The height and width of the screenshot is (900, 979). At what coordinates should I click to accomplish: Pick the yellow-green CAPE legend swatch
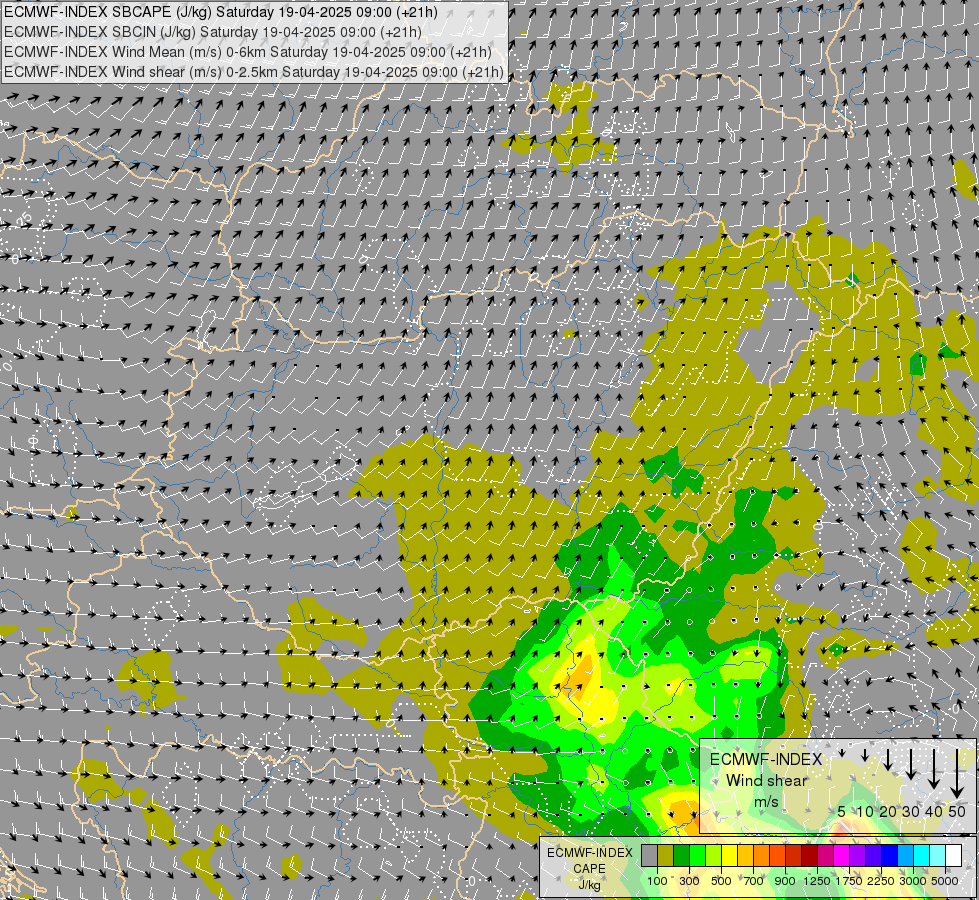(714, 856)
